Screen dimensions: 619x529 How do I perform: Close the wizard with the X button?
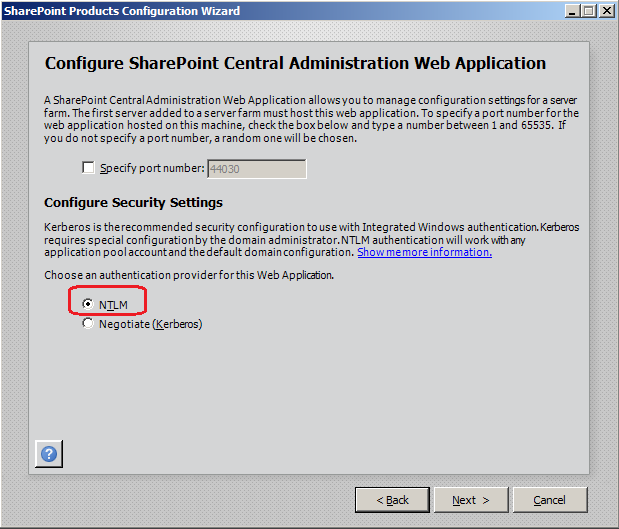tap(606, 11)
